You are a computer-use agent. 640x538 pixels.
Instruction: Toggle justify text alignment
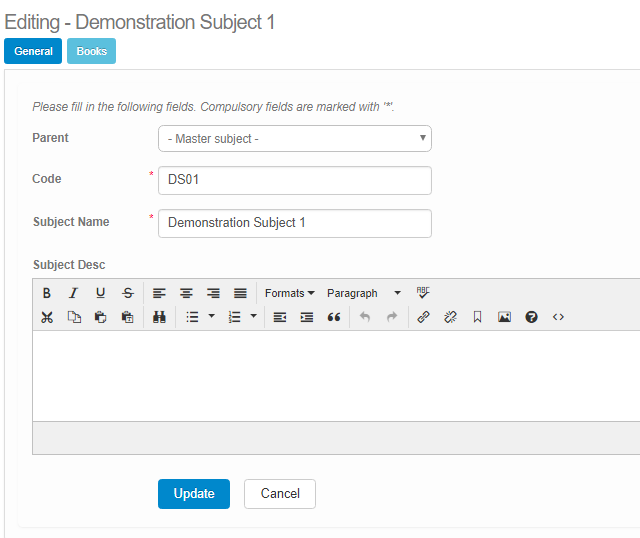click(x=240, y=293)
